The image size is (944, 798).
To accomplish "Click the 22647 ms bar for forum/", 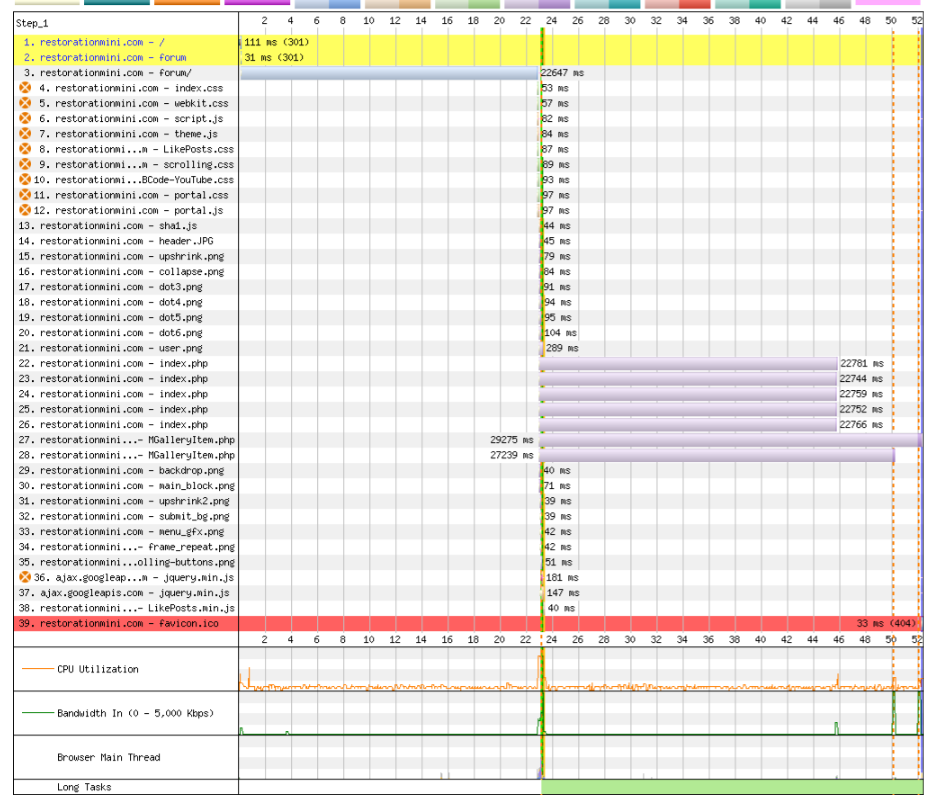I will 388,73.
